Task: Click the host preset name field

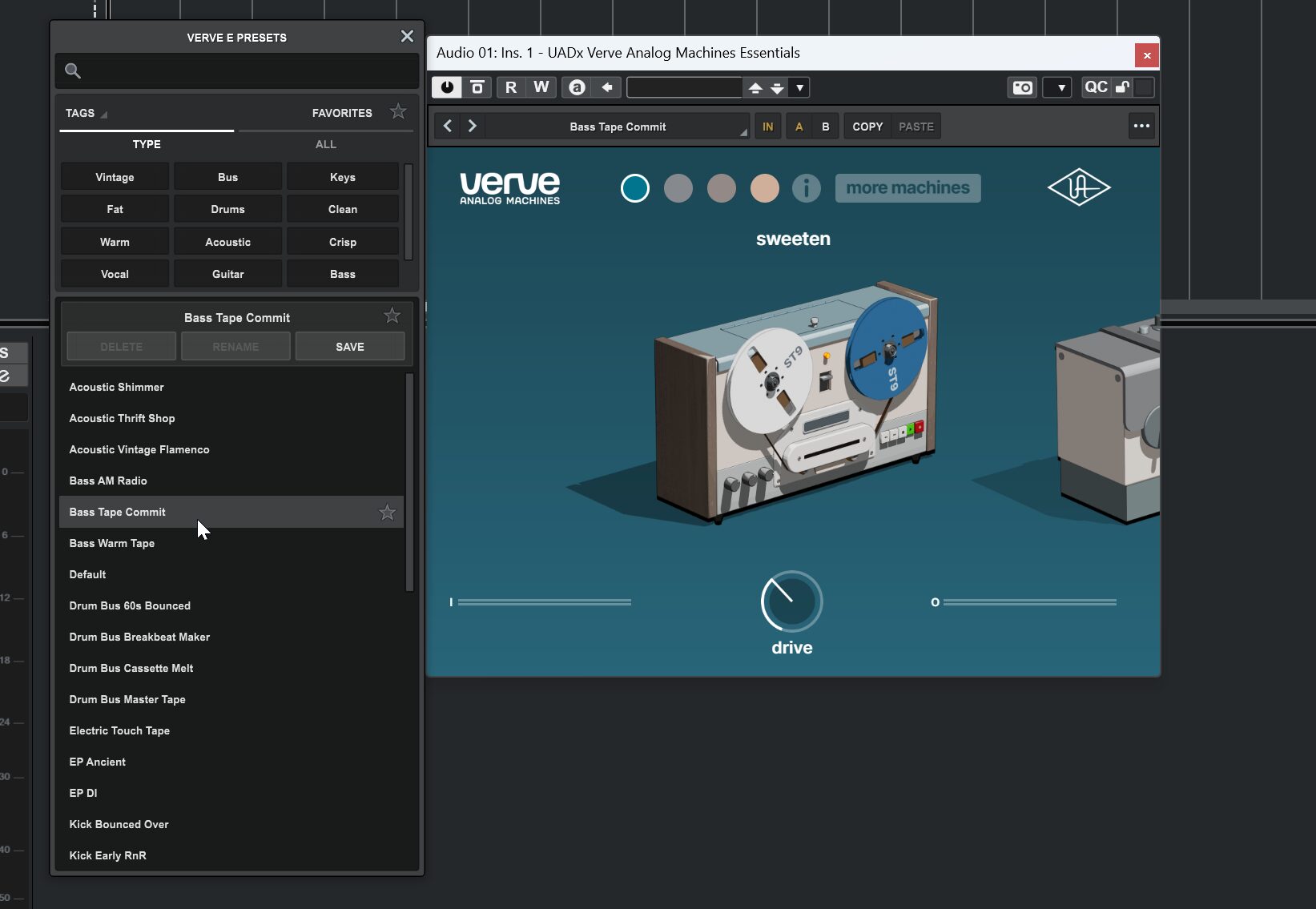Action: click(x=685, y=86)
